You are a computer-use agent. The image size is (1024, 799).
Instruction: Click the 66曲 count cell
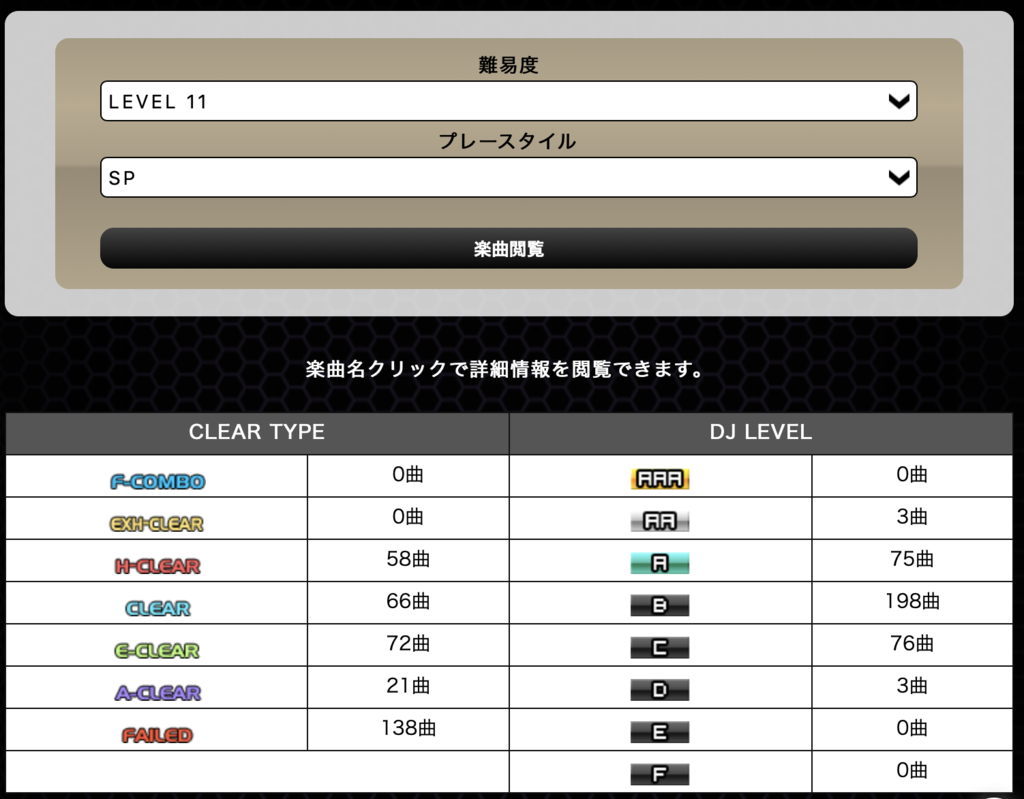coord(408,601)
